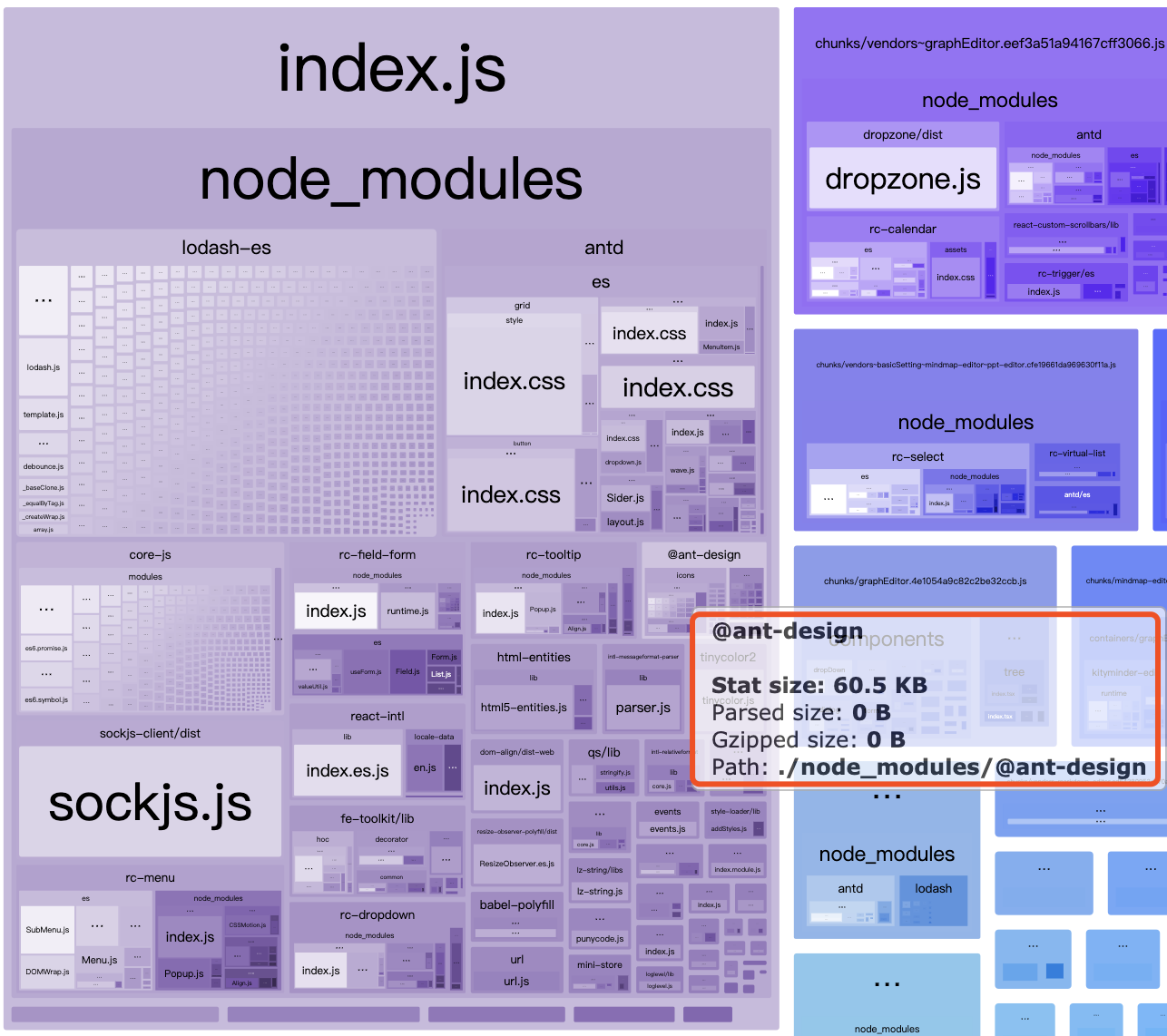Image resolution: width=1167 pixels, height=1036 pixels.
Task: Select the ResizeObserver.es.js block
Action: tap(516, 864)
